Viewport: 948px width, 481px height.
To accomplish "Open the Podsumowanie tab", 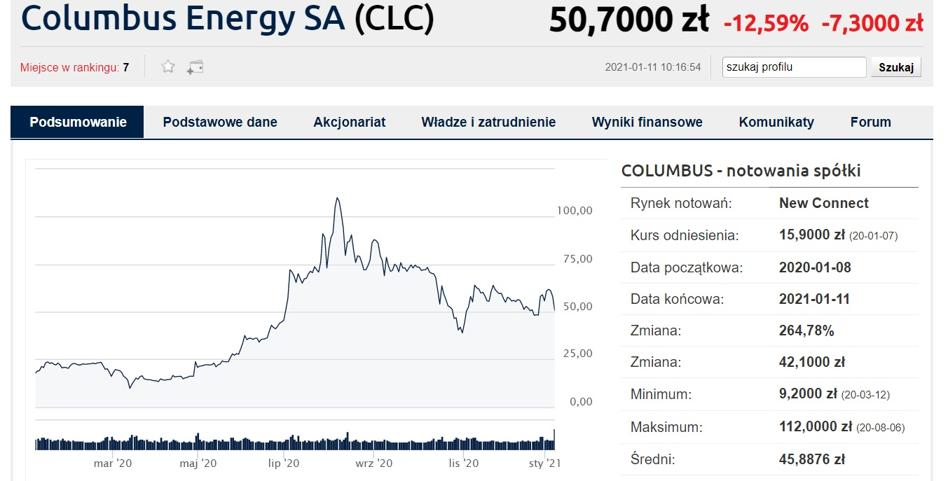I will point(78,122).
